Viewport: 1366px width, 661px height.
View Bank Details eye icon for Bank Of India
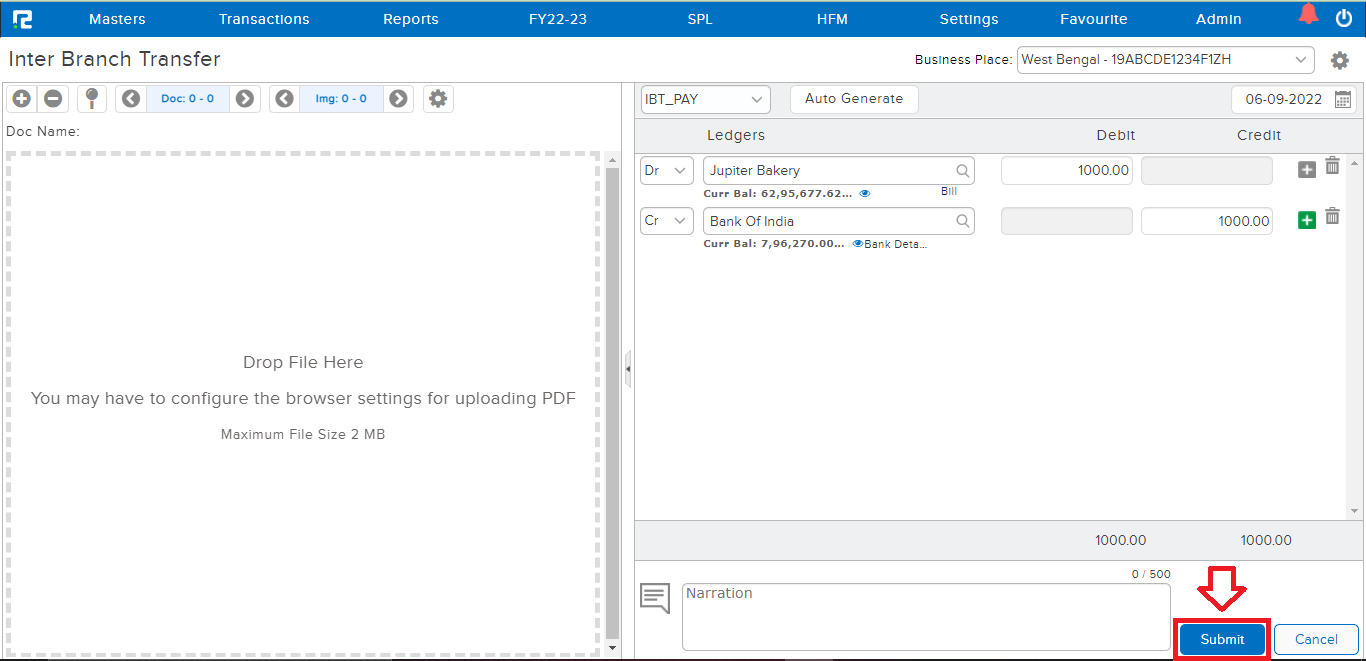point(857,243)
